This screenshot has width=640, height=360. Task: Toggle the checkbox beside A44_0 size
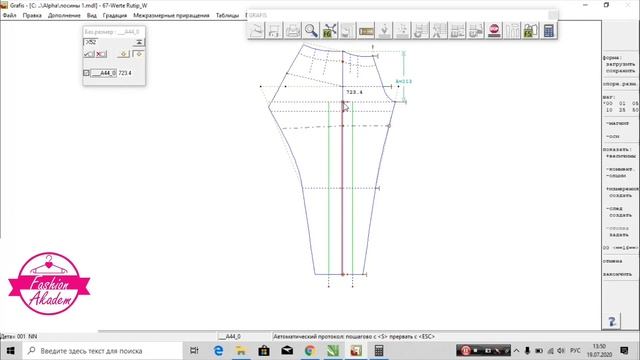(x=86, y=73)
